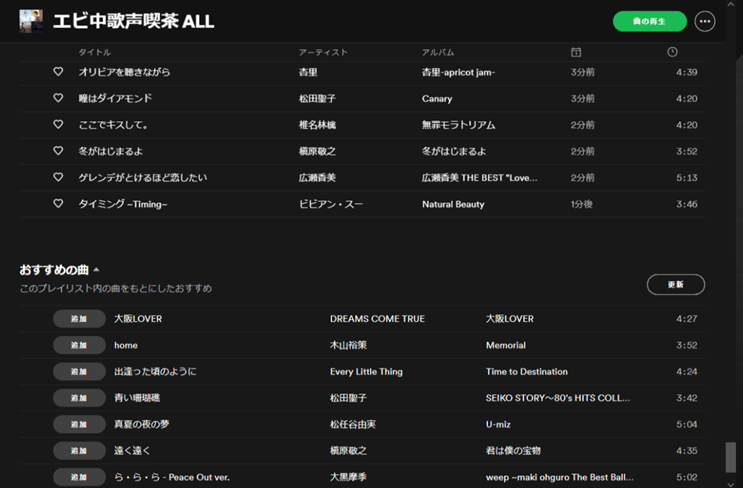The height and width of the screenshot is (488, 743).
Task: Open album 広瀬香美 THE BEST "Love...
Action: click(480, 178)
